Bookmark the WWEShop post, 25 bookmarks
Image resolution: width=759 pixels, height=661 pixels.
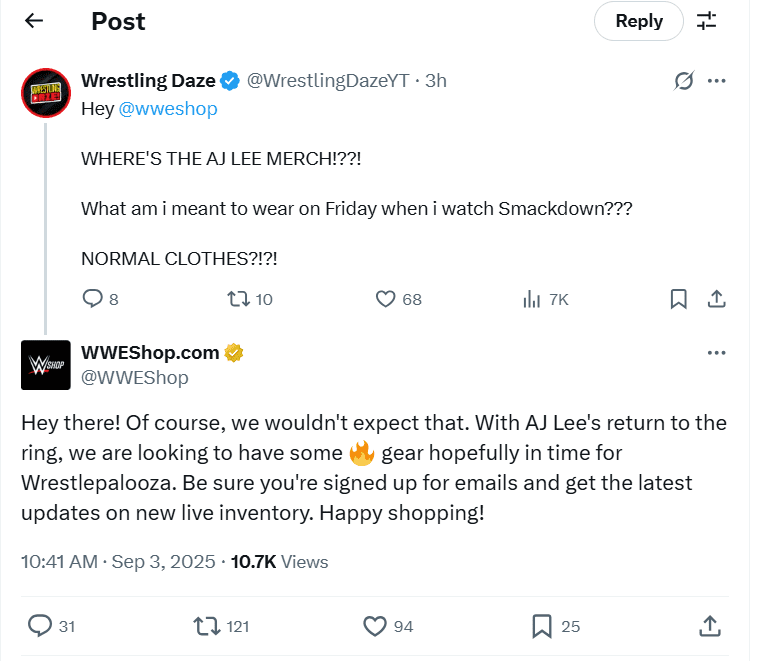(542, 626)
